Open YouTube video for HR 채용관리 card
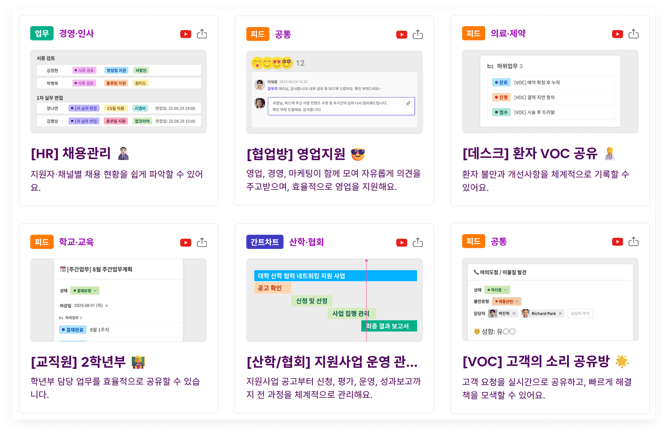This screenshot has width=668, height=434. (185, 34)
